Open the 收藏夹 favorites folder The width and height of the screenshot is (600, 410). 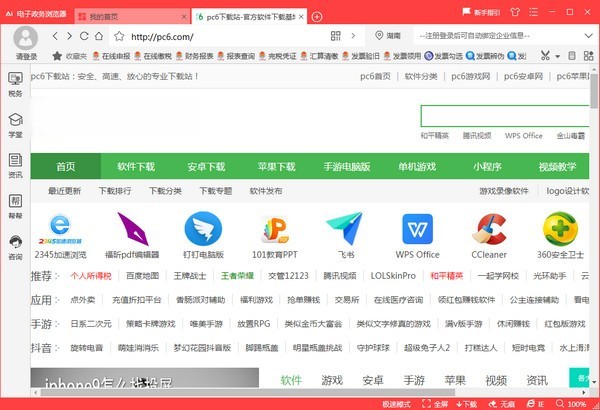(70, 56)
